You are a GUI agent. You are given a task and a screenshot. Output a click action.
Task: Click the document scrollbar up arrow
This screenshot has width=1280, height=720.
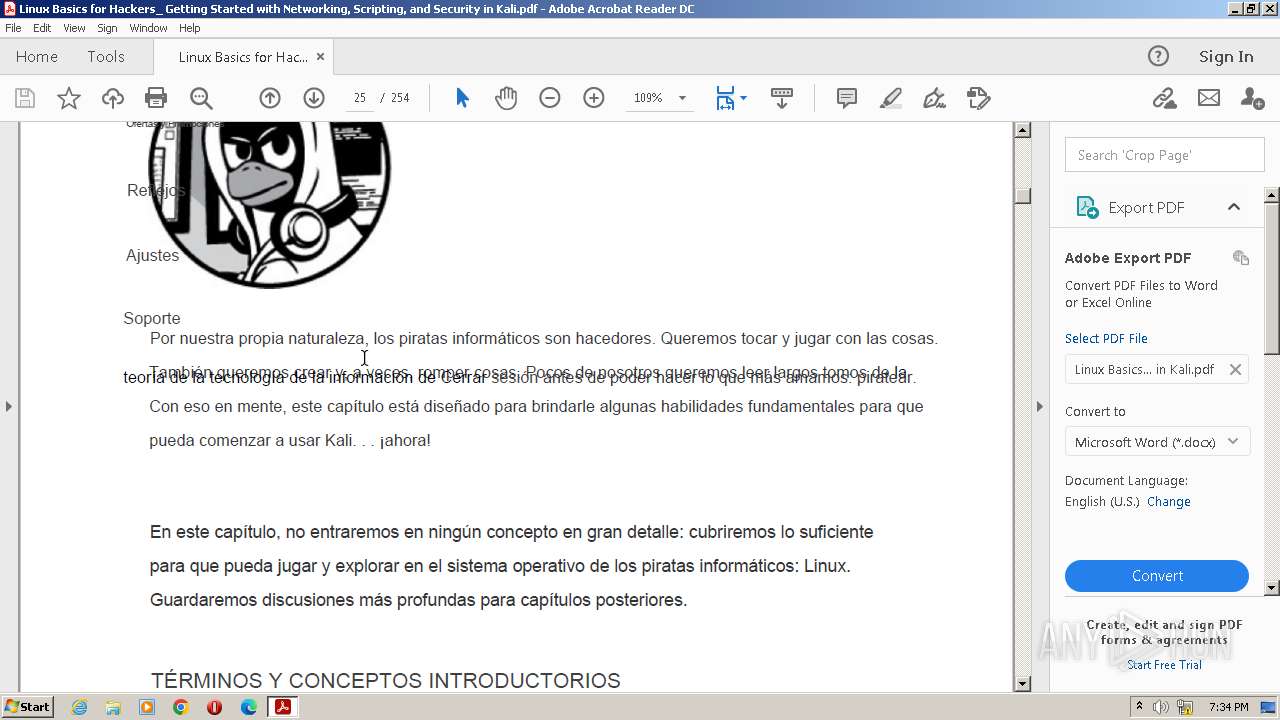click(1022, 130)
